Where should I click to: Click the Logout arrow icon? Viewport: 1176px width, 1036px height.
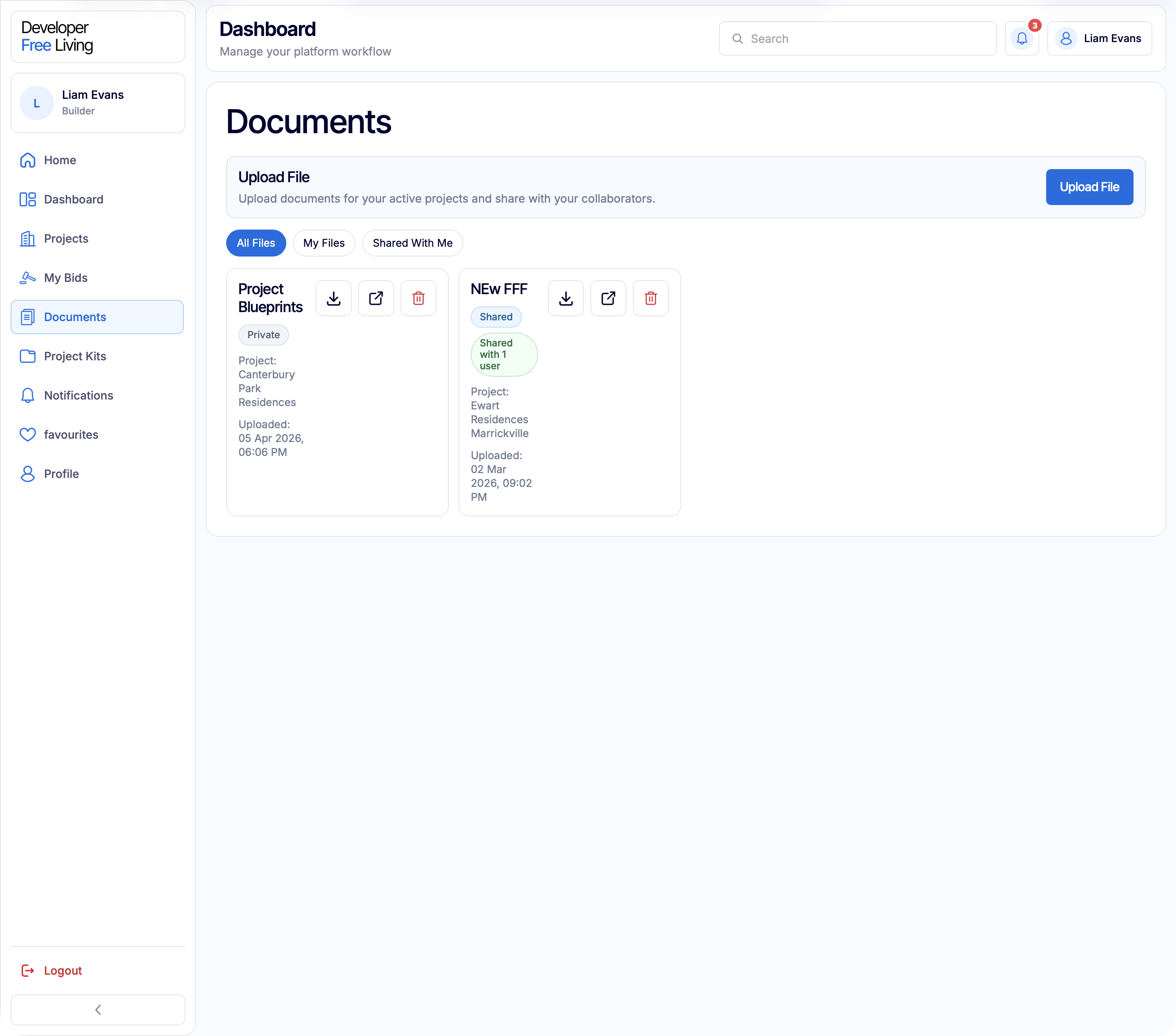(28, 970)
